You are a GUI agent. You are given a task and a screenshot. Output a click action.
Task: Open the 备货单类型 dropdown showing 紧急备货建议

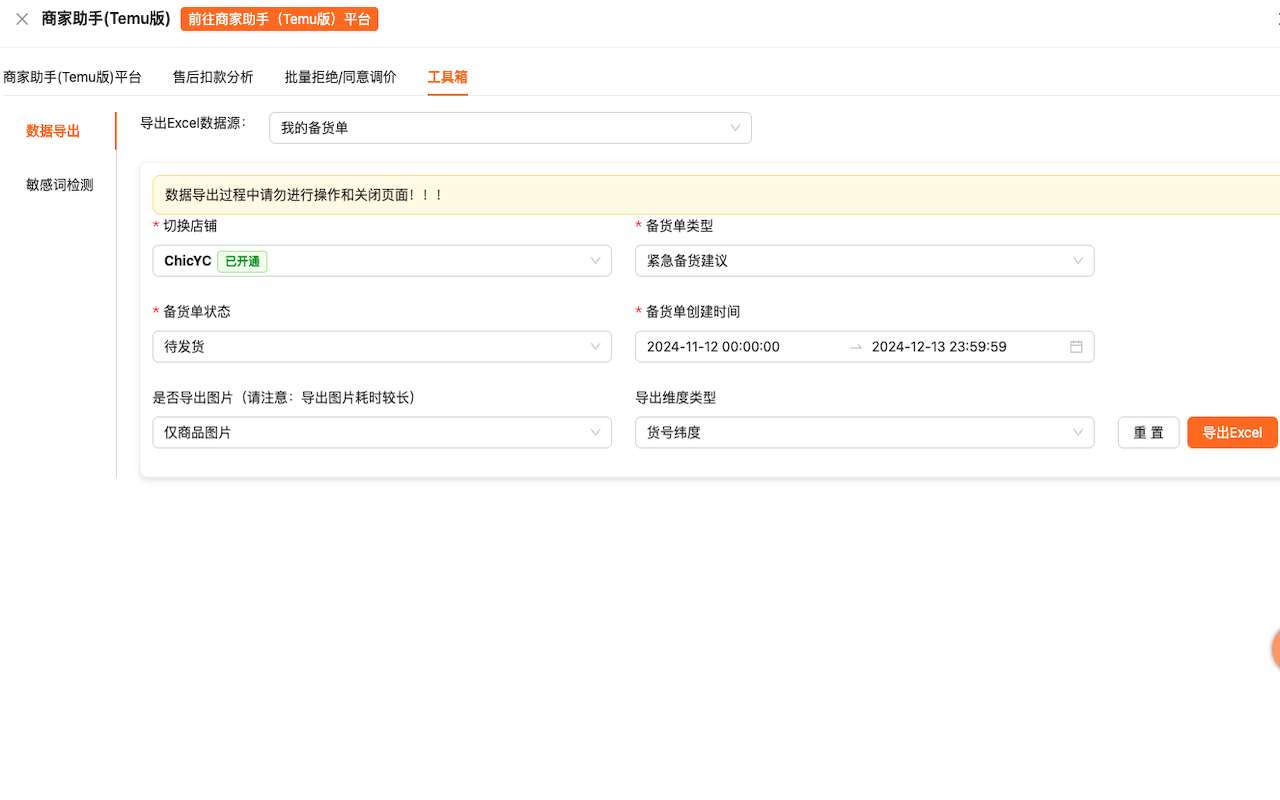(865, 260)
